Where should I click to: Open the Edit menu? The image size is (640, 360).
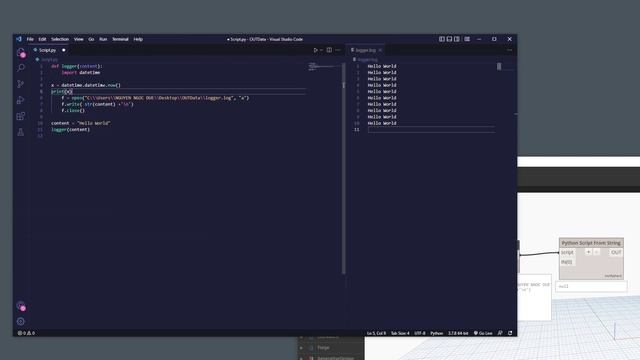click(x=42, y=39)
